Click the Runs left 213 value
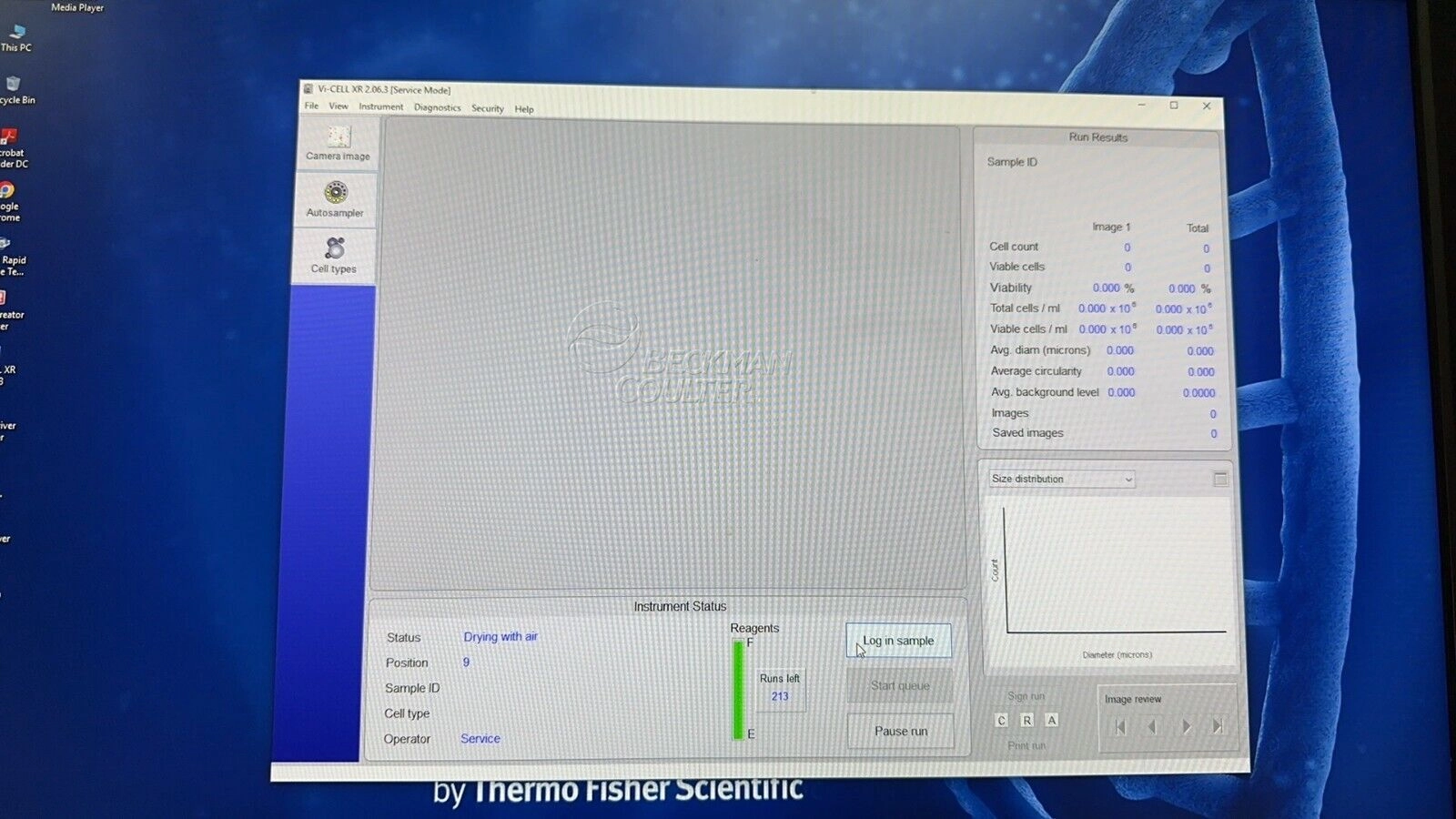The height and width of the screenshot is (819, 1456). pos(780,696)
